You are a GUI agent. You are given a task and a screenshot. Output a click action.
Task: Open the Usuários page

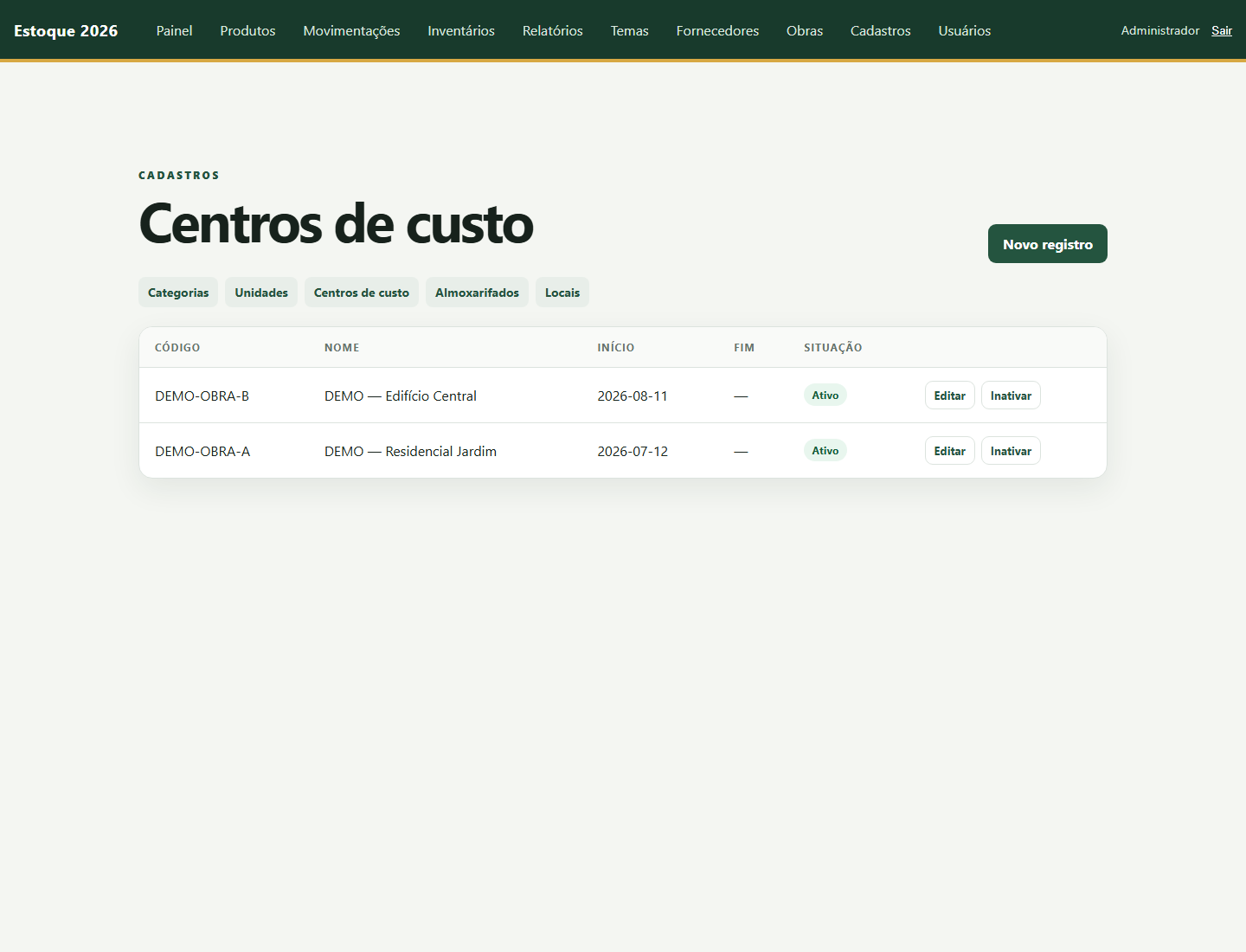965,30
